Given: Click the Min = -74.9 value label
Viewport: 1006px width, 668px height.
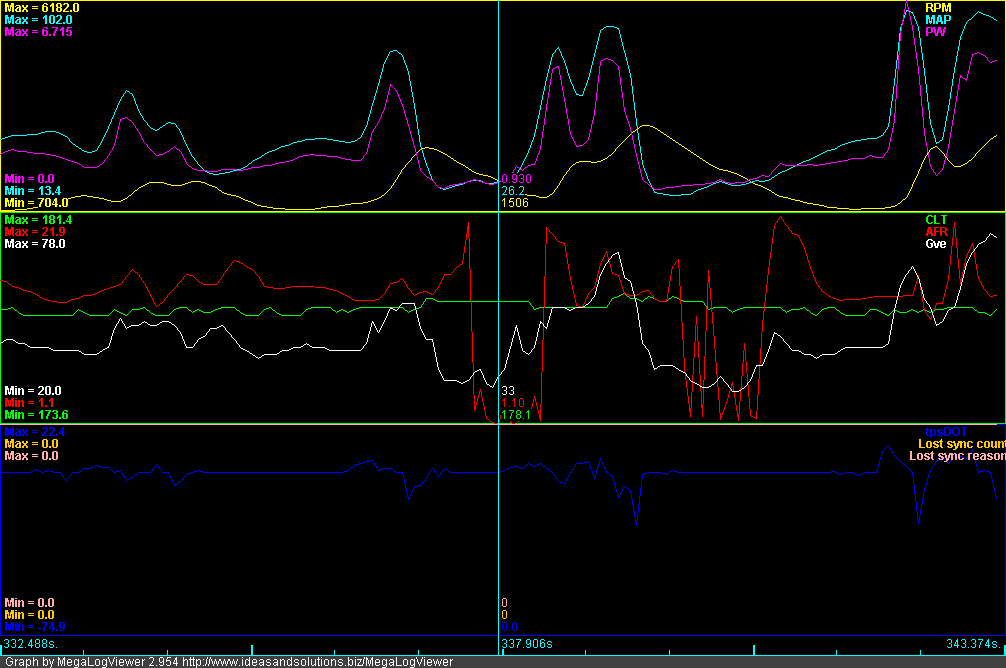Looking at the screenshot, I should point(32,626).
